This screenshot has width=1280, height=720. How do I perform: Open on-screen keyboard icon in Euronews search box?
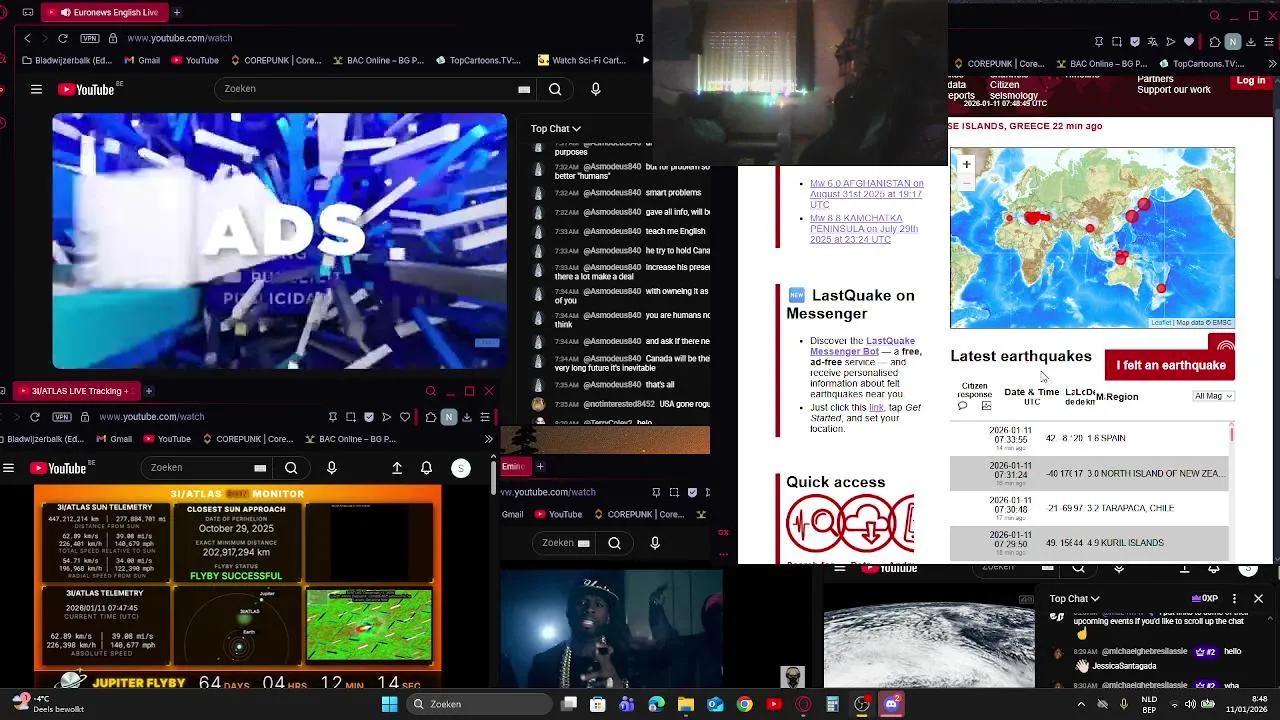point(524,89)
